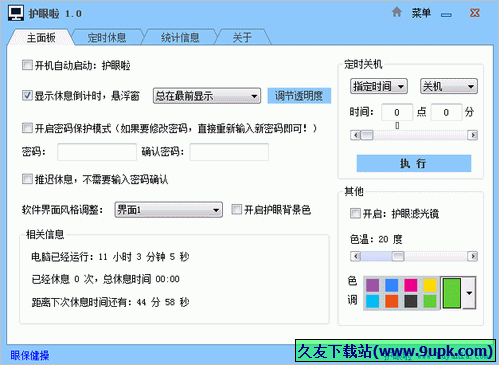Tick 推迟休息 不需要输入密码确认 checkbox
Viewport: 499px width, 365px height.
tap(27, 179)
